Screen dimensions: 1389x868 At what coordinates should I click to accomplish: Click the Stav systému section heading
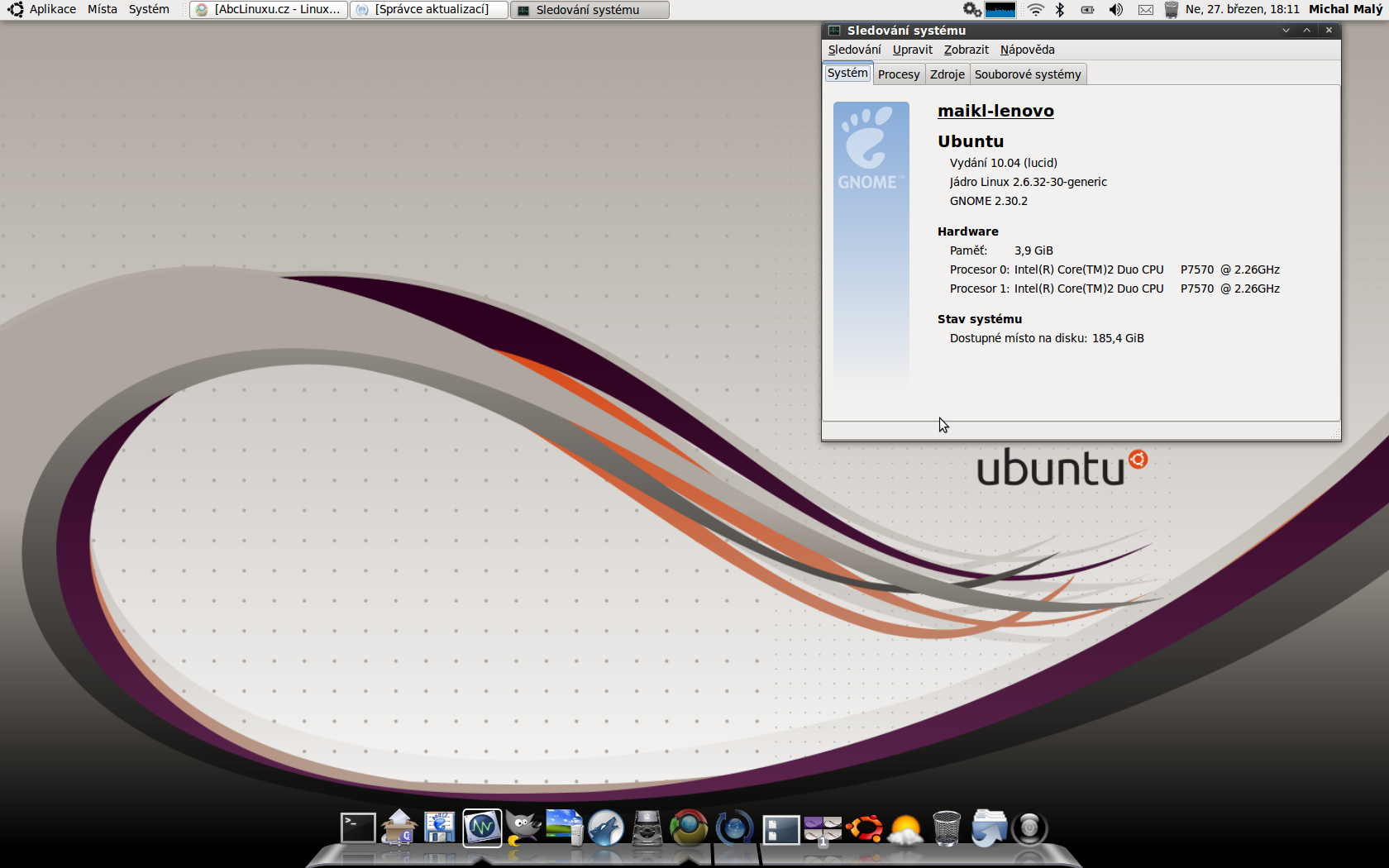click(980, 319)
